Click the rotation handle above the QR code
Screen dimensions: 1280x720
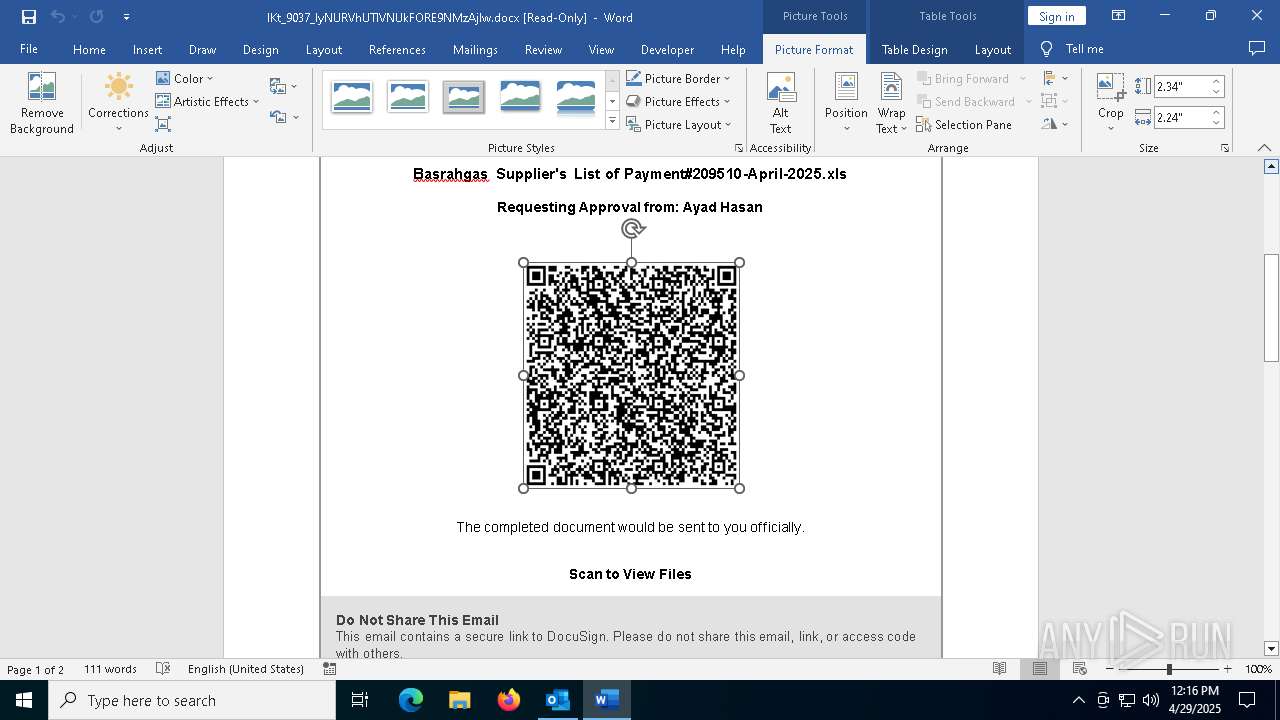632,229
